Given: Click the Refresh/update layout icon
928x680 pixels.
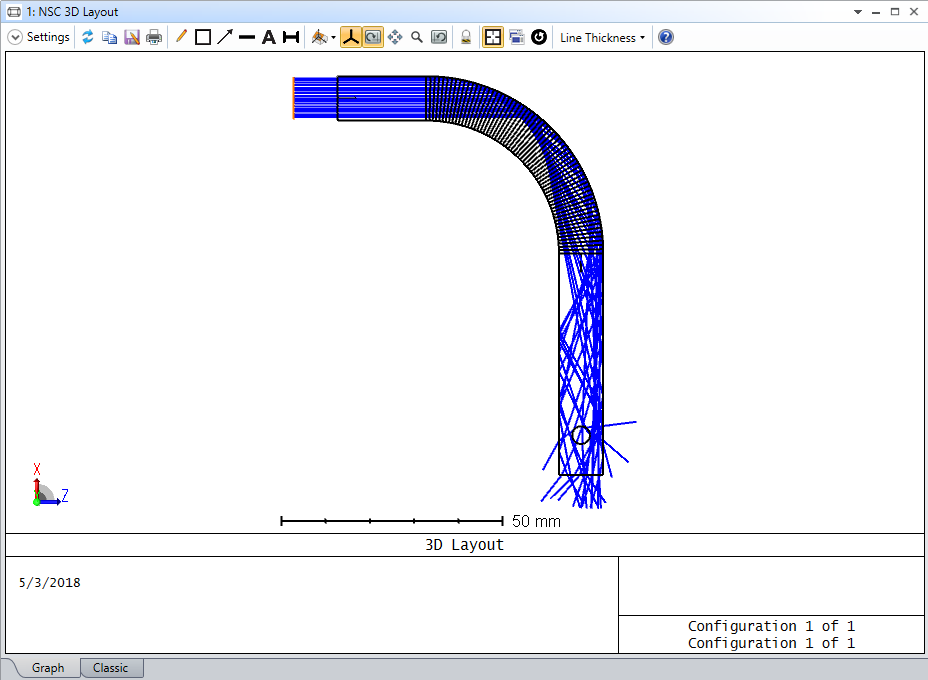Looking at the screenshot, I should point(88,37).
